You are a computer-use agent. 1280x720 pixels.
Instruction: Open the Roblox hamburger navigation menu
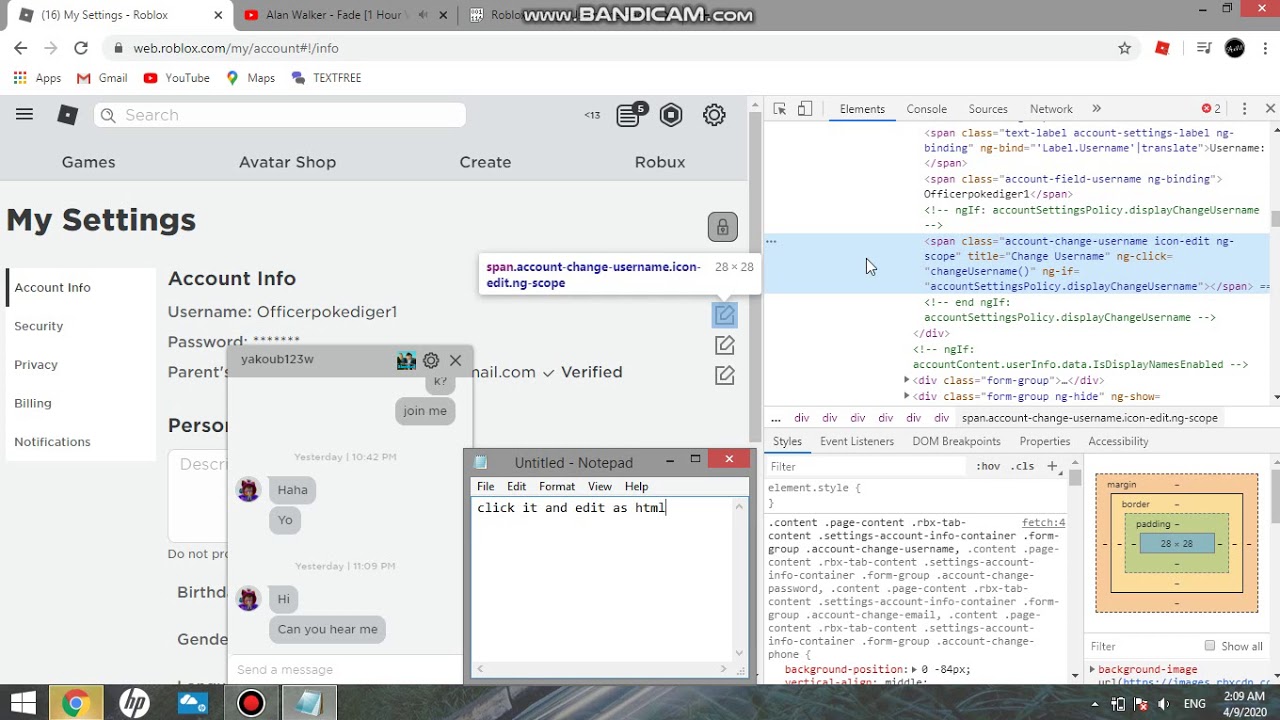24,115
